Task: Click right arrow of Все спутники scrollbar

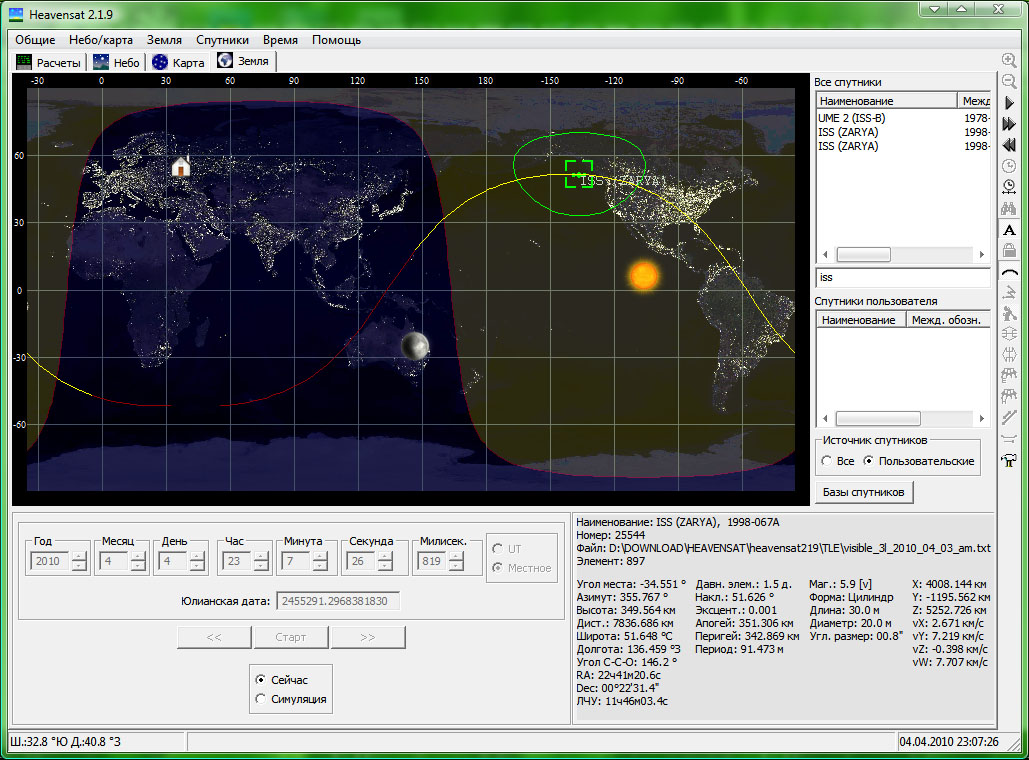Action: click(982, 255)
